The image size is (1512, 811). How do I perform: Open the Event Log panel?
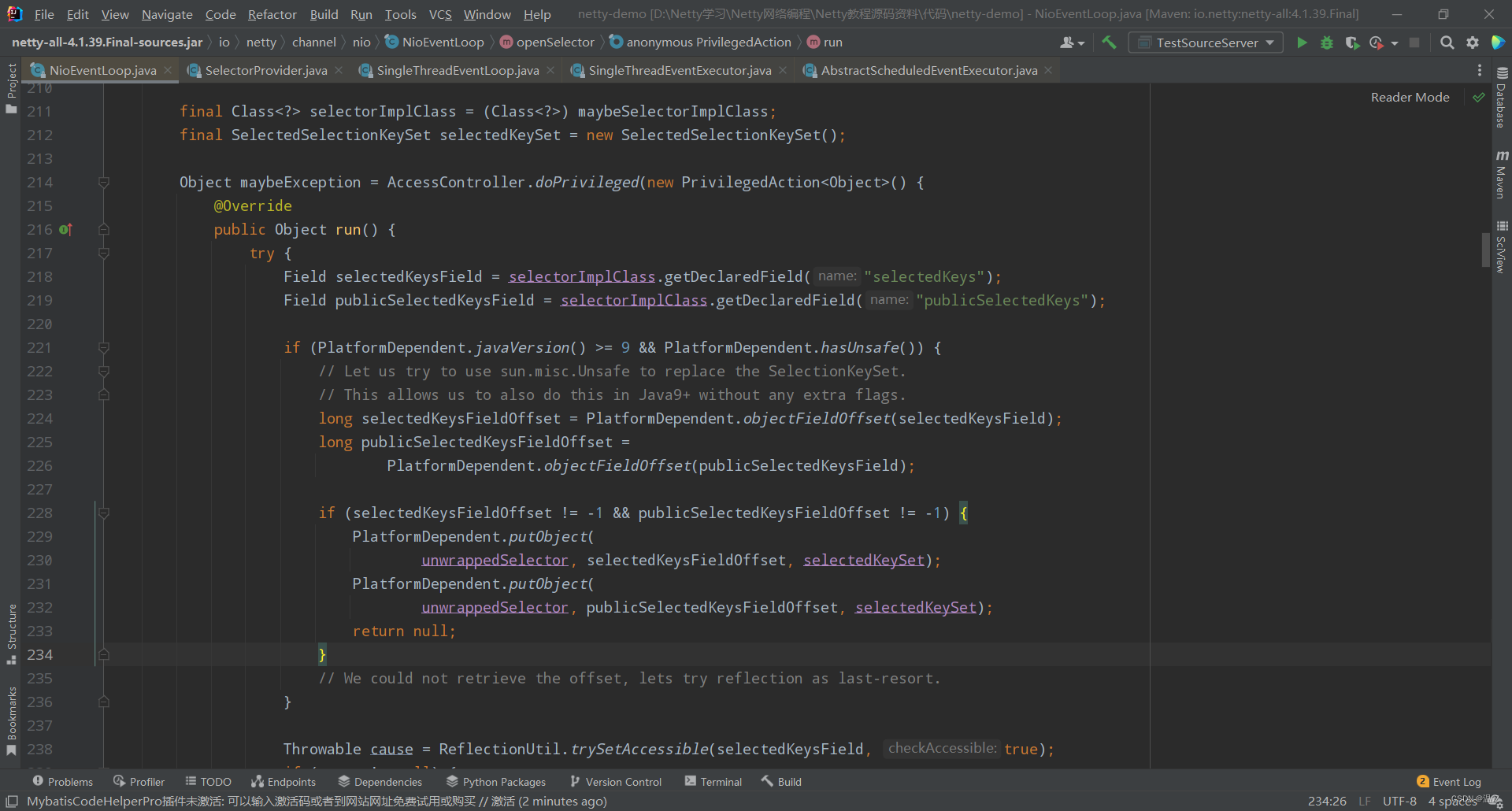coord(1449,781)
